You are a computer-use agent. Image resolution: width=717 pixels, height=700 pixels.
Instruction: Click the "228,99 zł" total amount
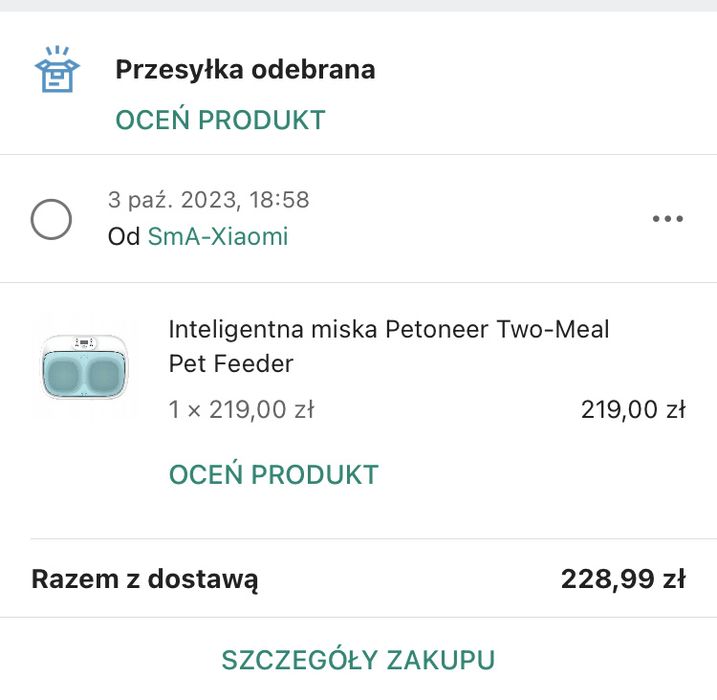coord(622,579)
